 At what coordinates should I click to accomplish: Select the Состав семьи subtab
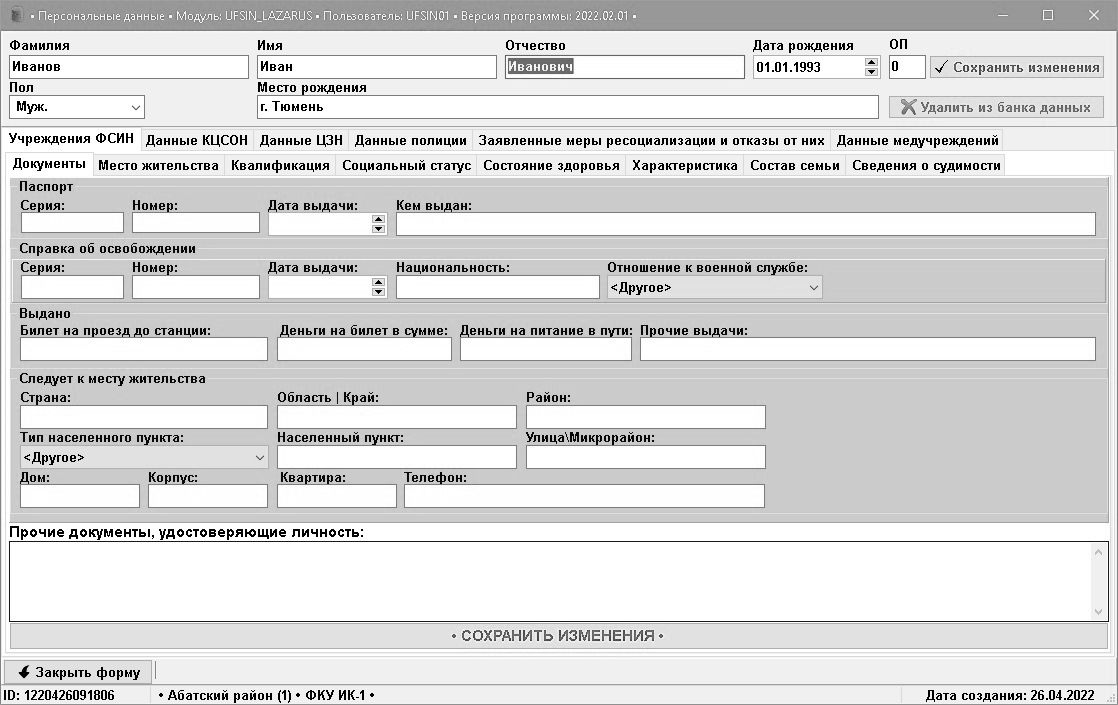795,165
